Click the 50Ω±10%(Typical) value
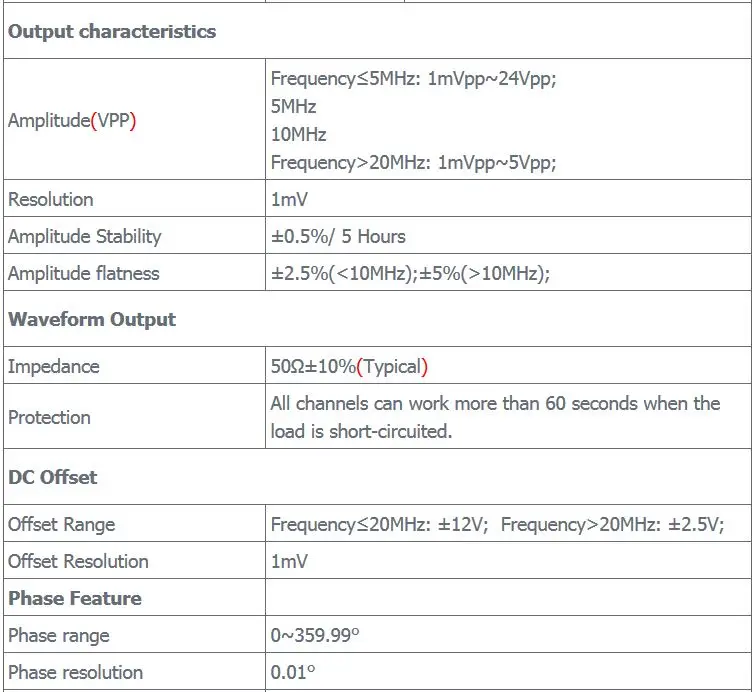 click(x=349, y=366)
